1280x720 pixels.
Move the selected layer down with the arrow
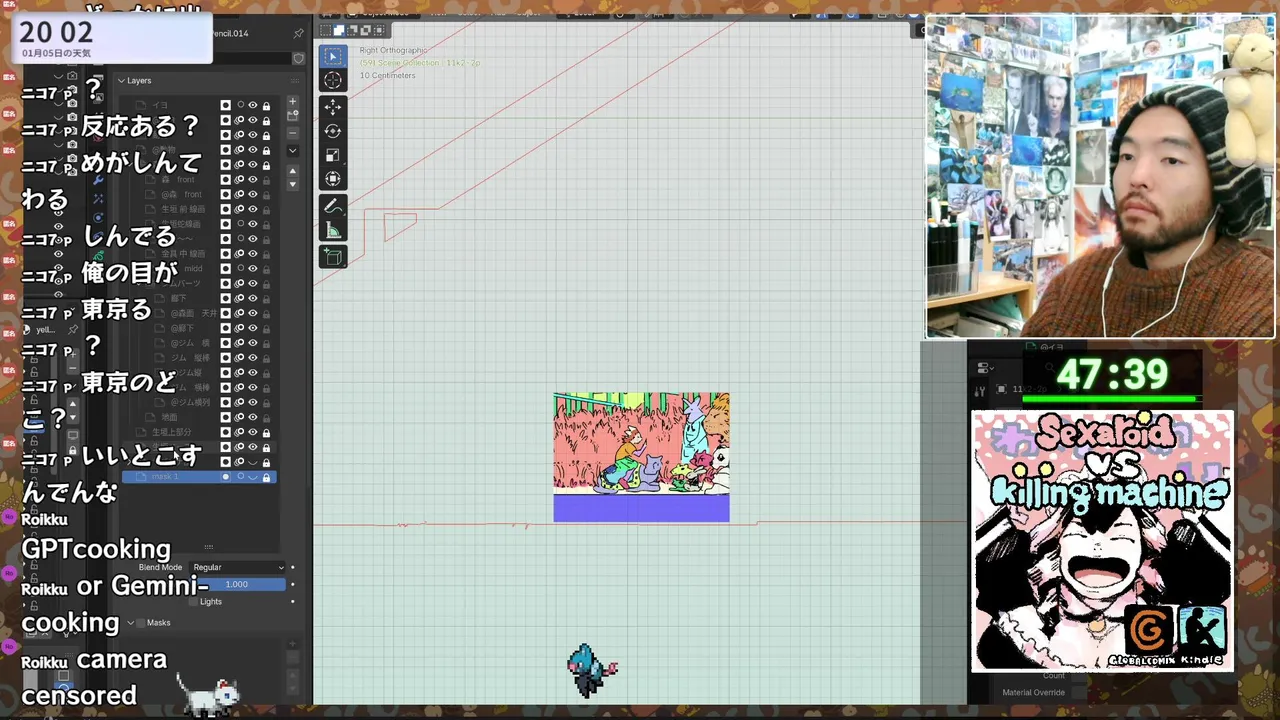tap(293, 185)
